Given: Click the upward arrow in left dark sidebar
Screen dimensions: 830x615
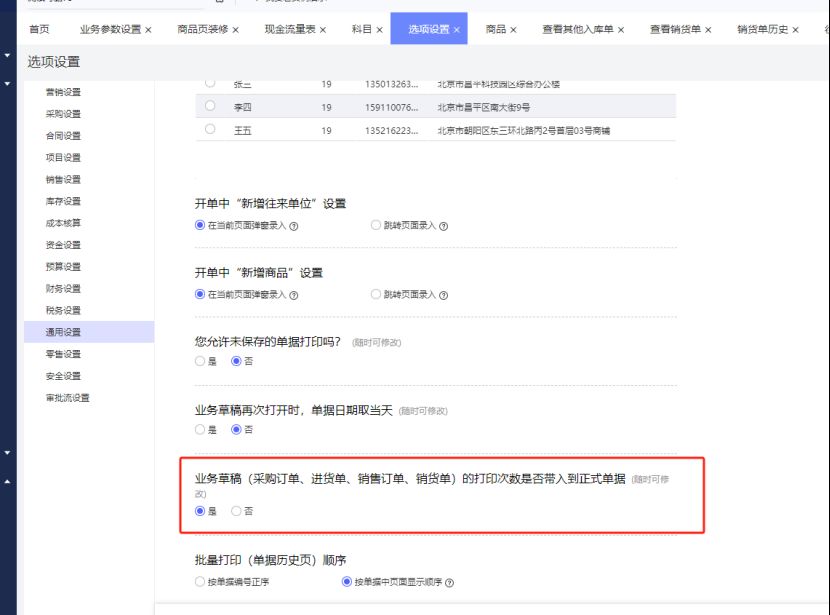Looking at the screenshot, I should tap(8, 482).
